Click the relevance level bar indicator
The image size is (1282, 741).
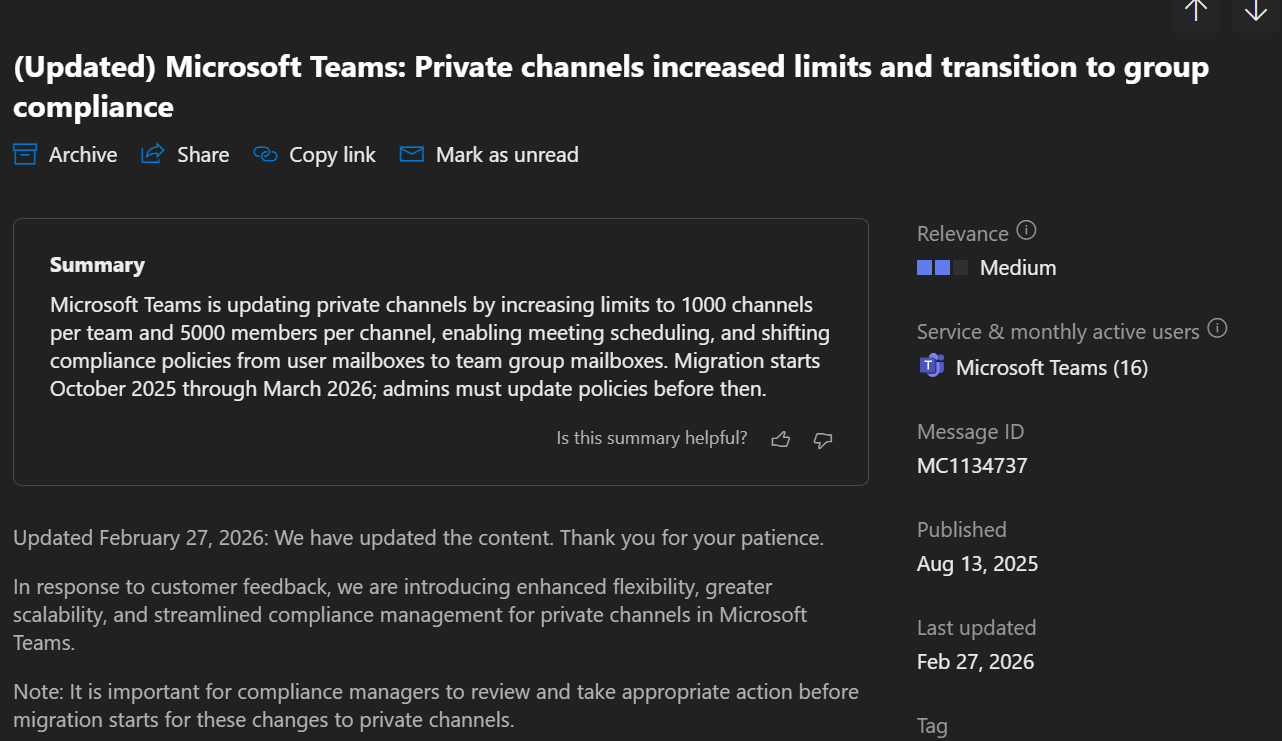coord(942,267)
